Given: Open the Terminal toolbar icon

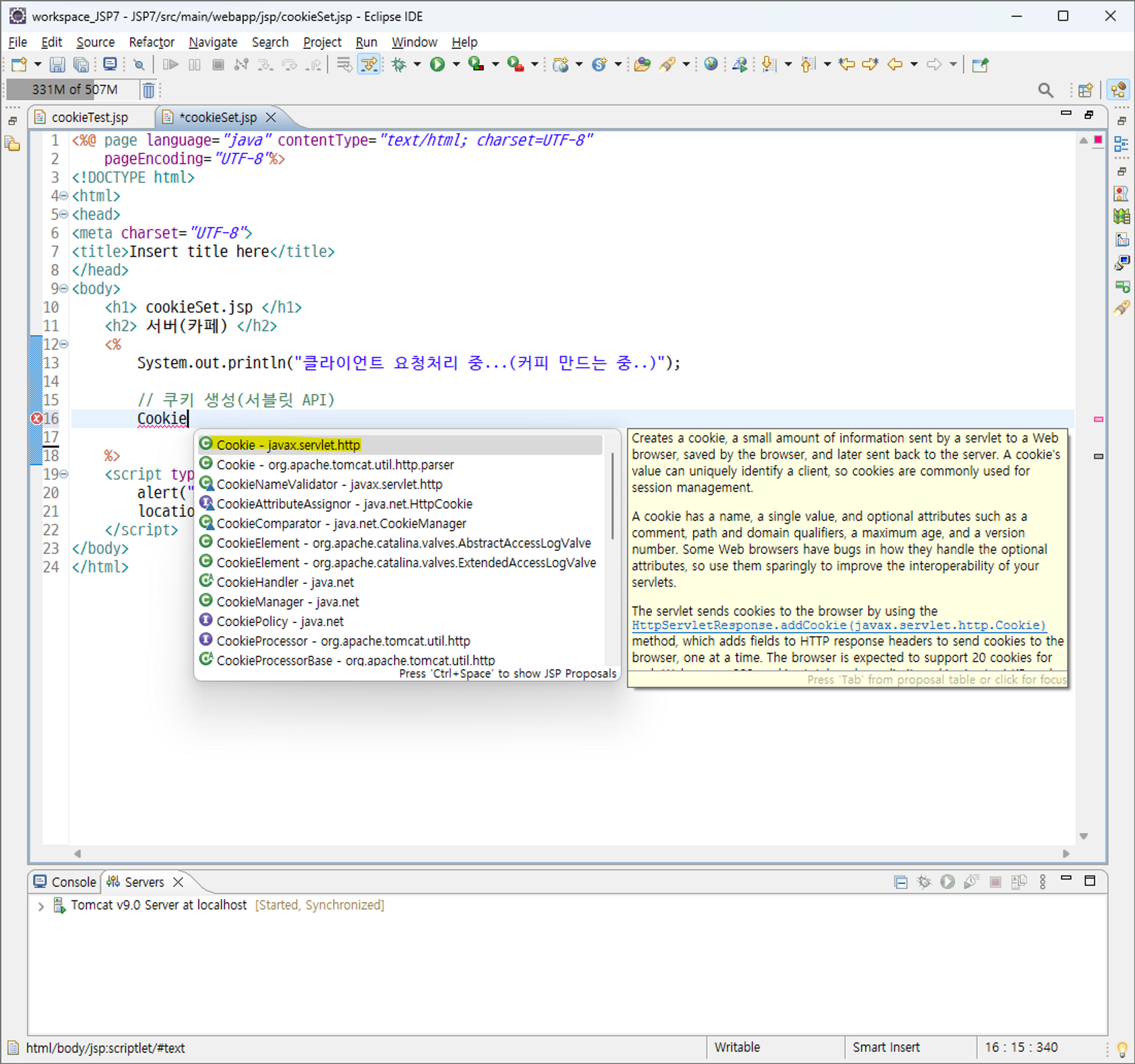Looking at the screenshot, I should [x=110, y=64].
